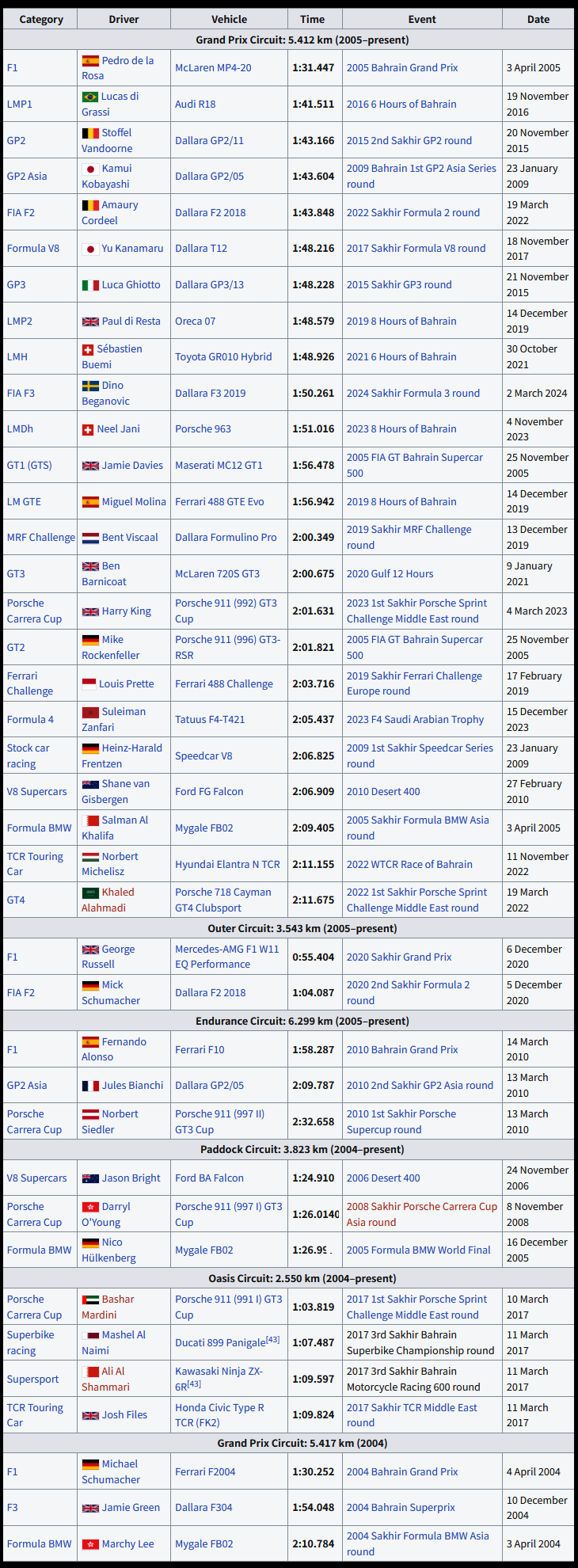Click the UK flag beside Paul di Resta
Screen dimensions: 578x1568
click(x=90, y=322)
